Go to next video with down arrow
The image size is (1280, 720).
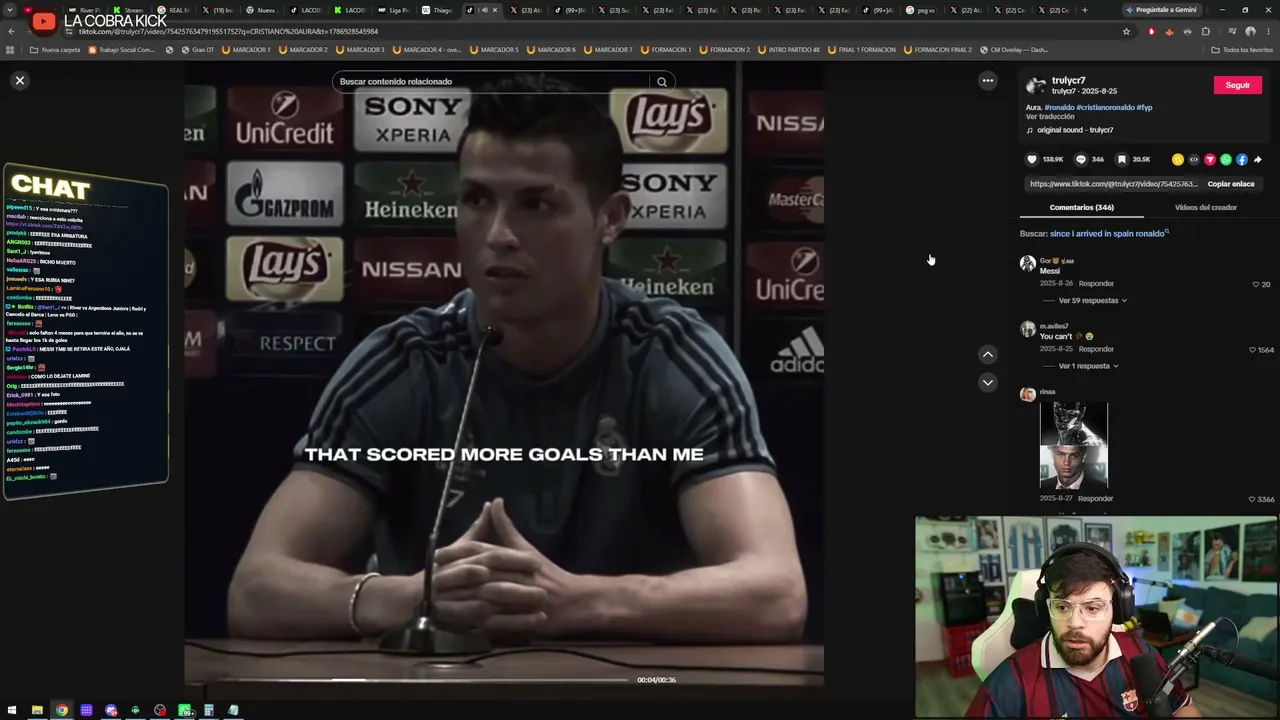[x=988, y=382]
